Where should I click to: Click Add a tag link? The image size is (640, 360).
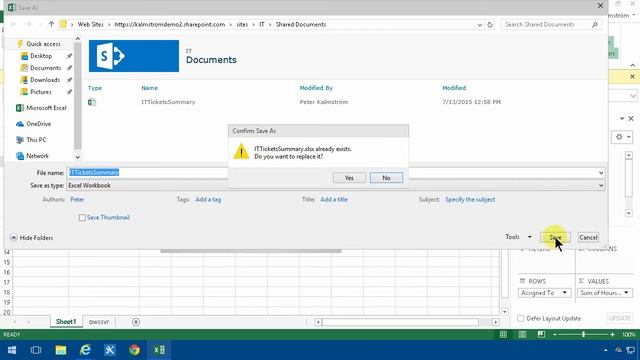click(208, 200)
